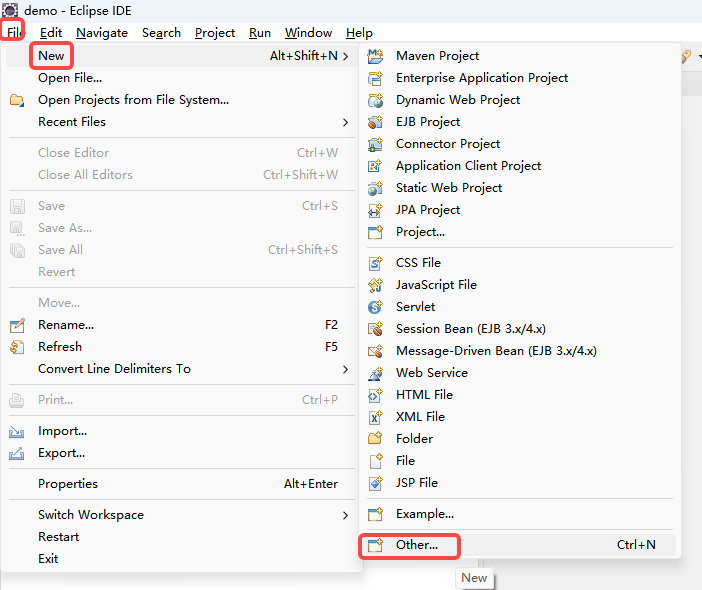
Task: Open the Project menu
Action: click(214, 33)
